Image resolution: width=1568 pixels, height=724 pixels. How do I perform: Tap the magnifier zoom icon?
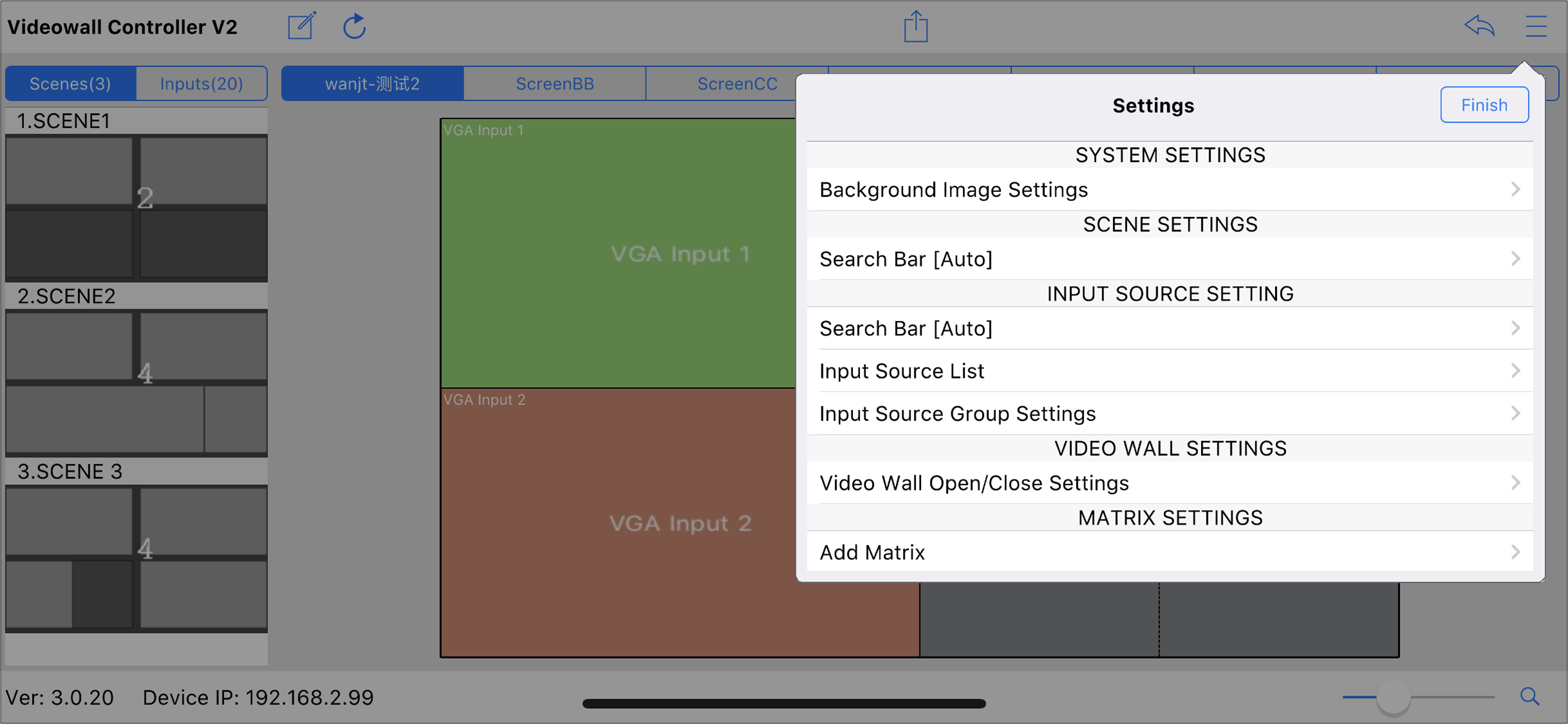pyautogui.click(x=1529, y=697)
